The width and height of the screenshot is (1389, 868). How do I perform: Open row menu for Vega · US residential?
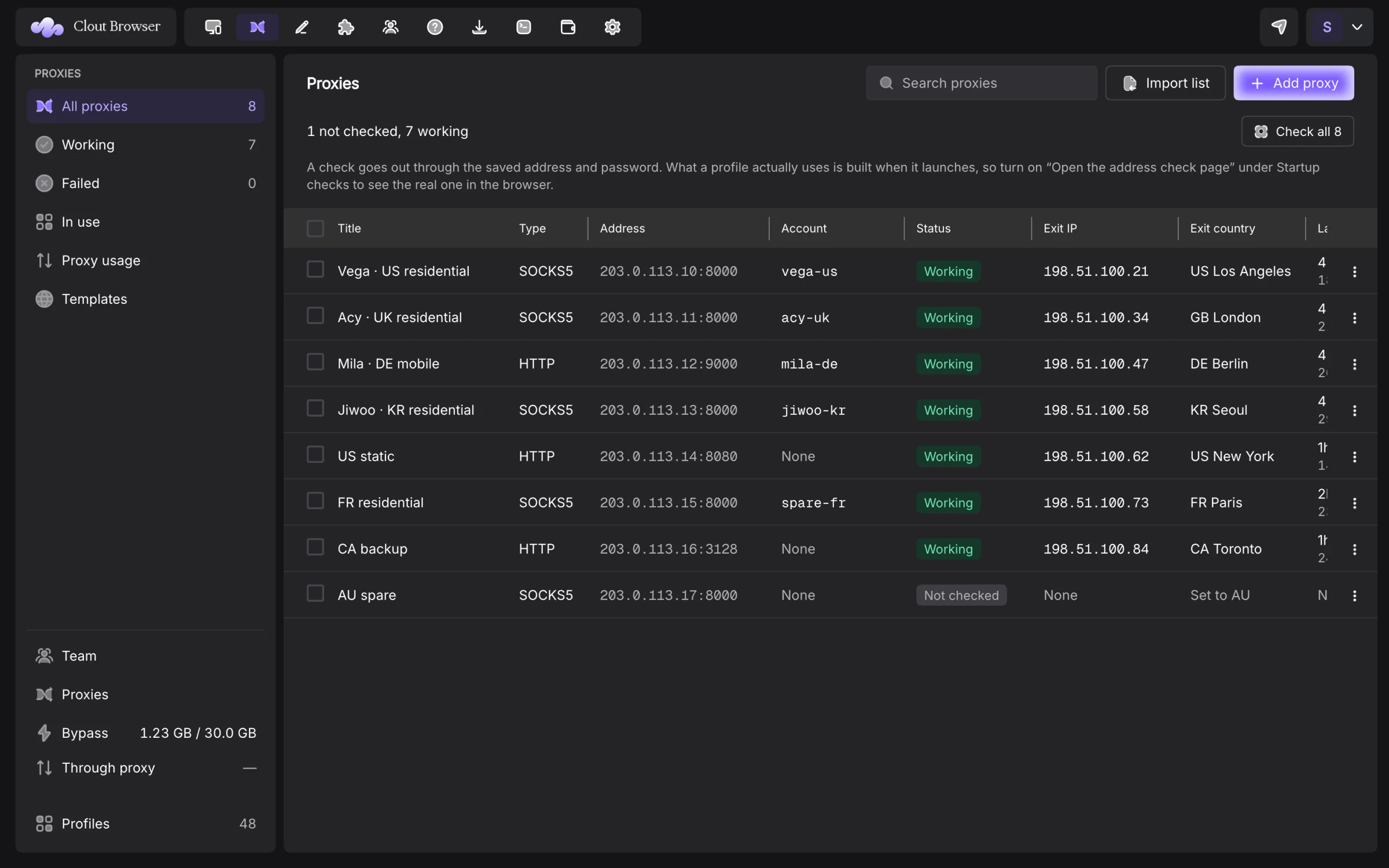tap(1354, 271)
